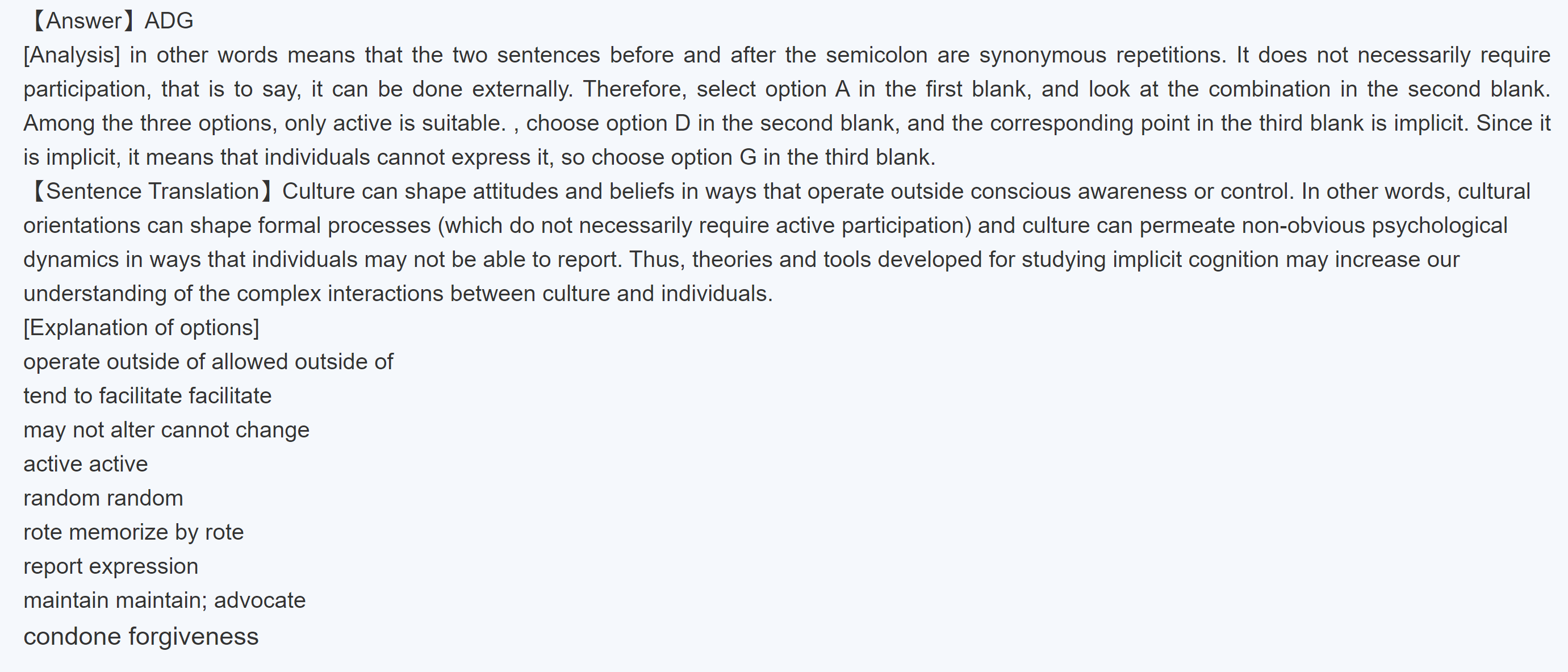Image resolution: width=1568 pixels, height=672 pixels.
Task: Click the line 'operate outside of allowed outside of'
Action: coord(208,362)
